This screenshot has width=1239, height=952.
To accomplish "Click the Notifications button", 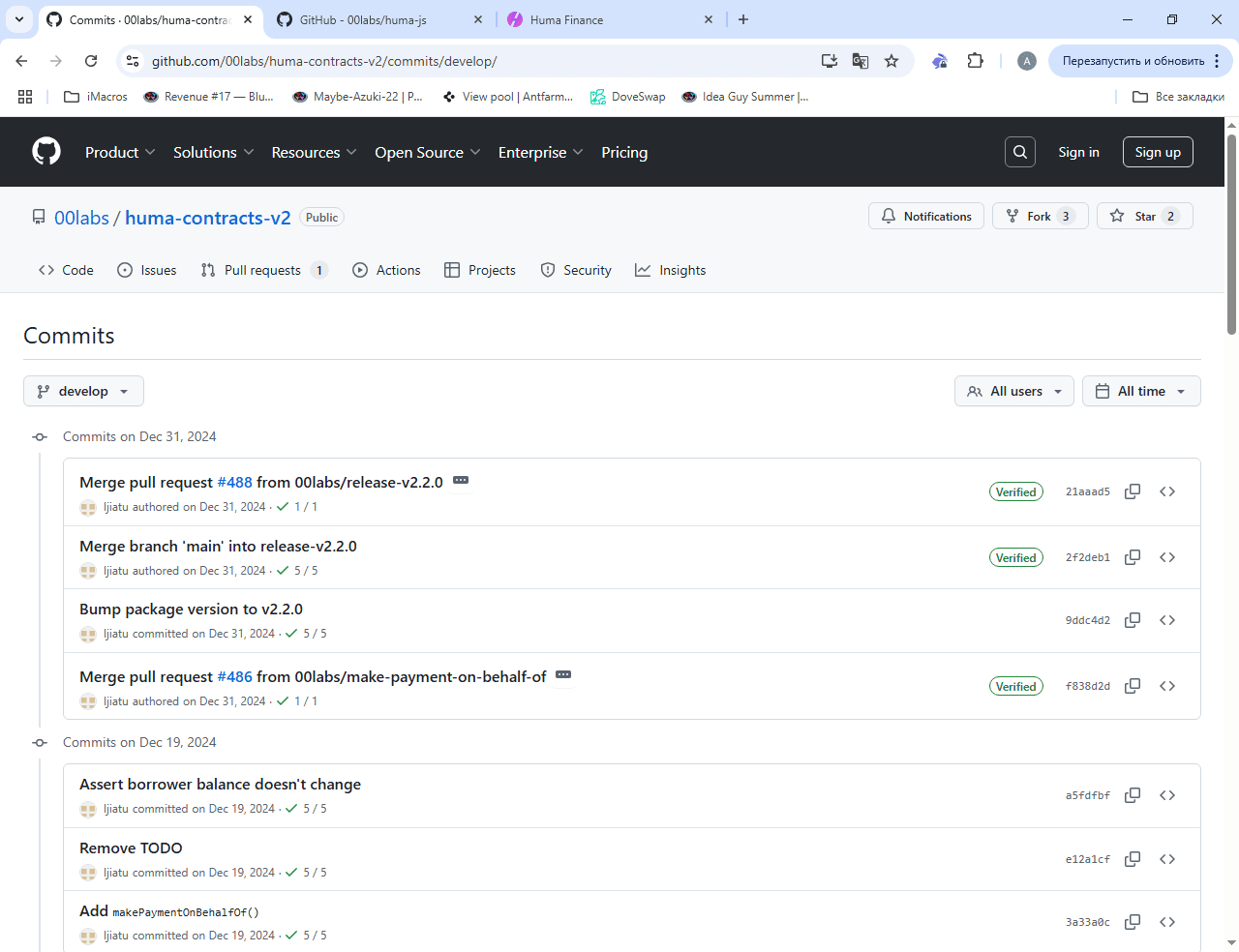I will (x=926, y=216).
